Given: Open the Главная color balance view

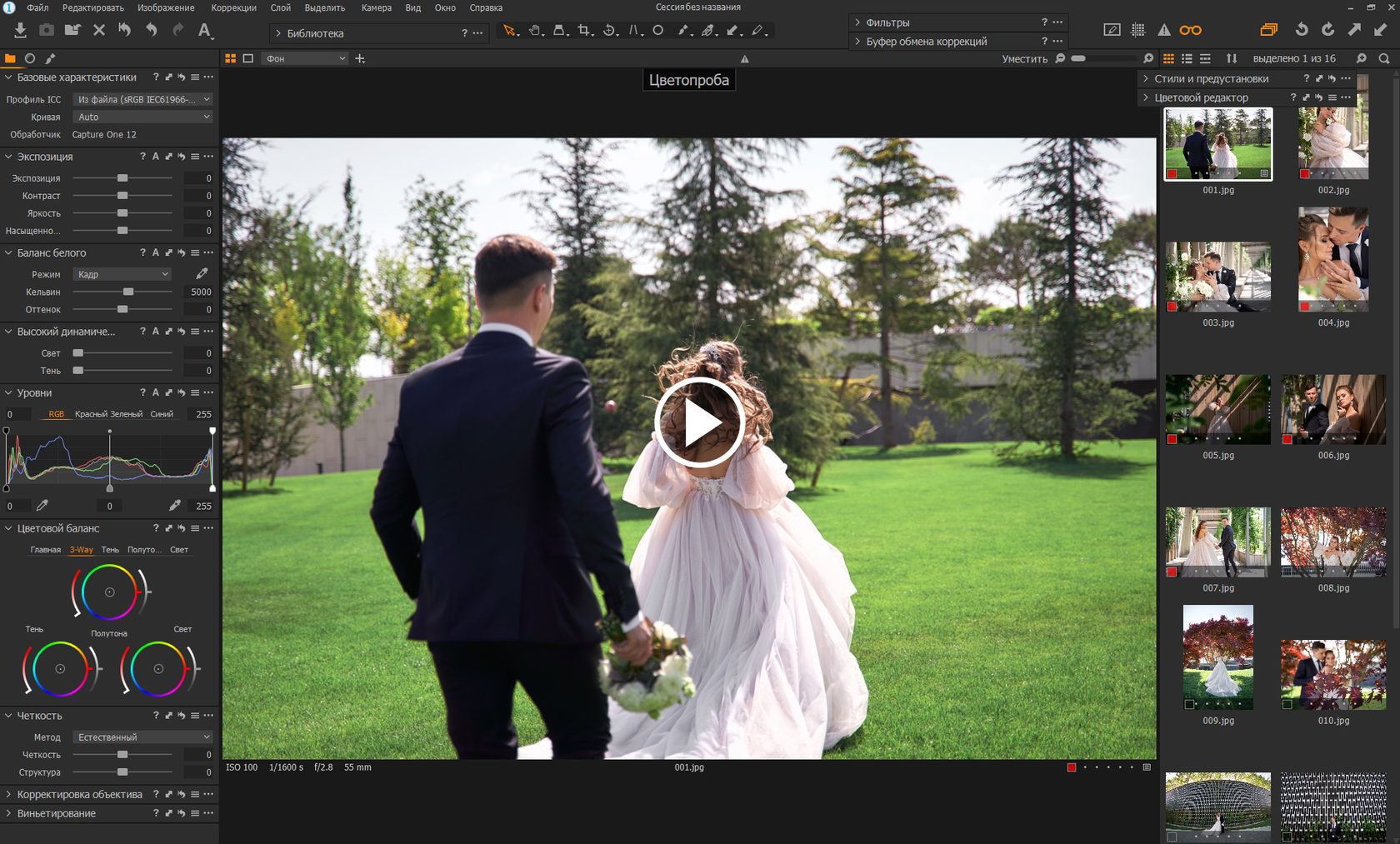Looking at the screenshot, I should click(46, 550).
